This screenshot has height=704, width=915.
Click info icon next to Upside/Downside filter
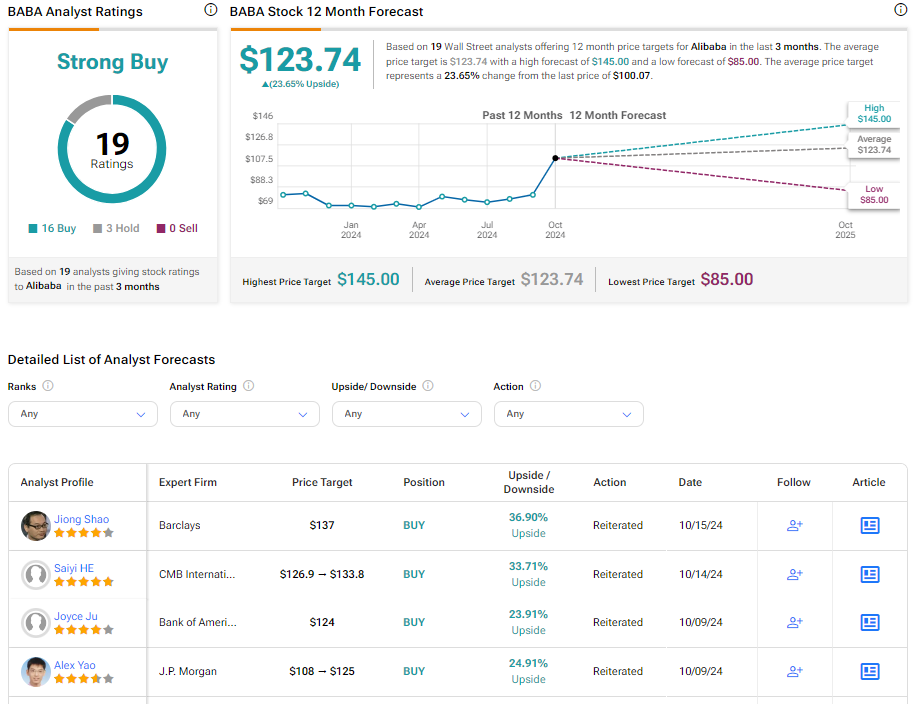(428, 386)
